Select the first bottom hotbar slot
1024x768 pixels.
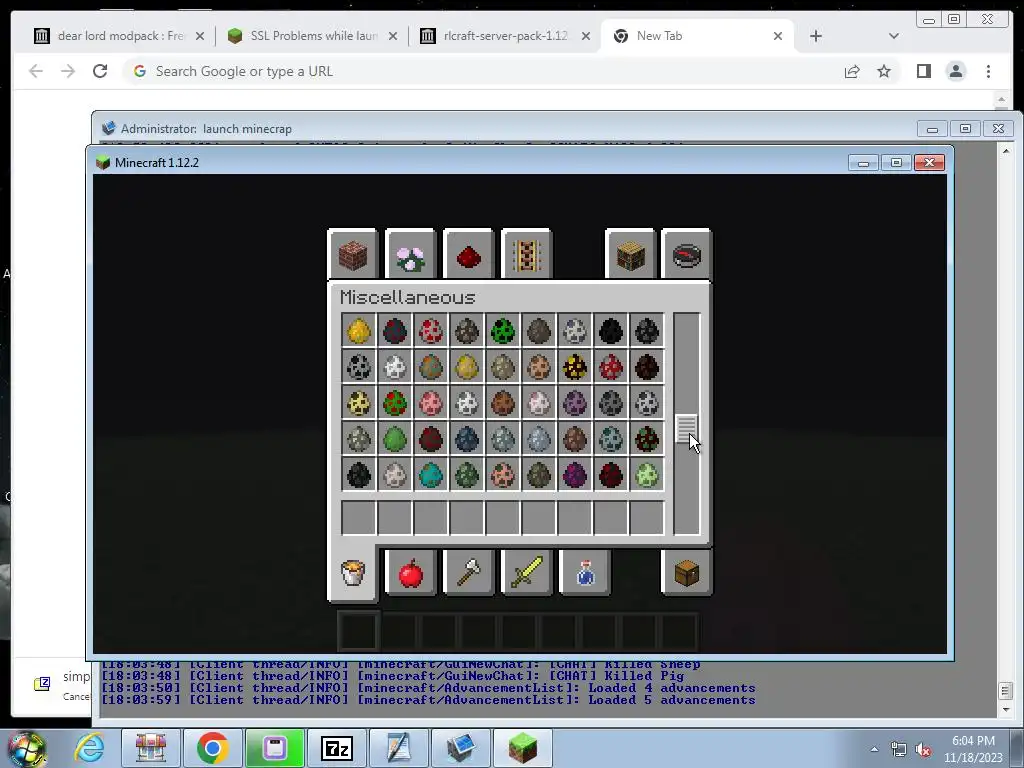coord(358,631)
